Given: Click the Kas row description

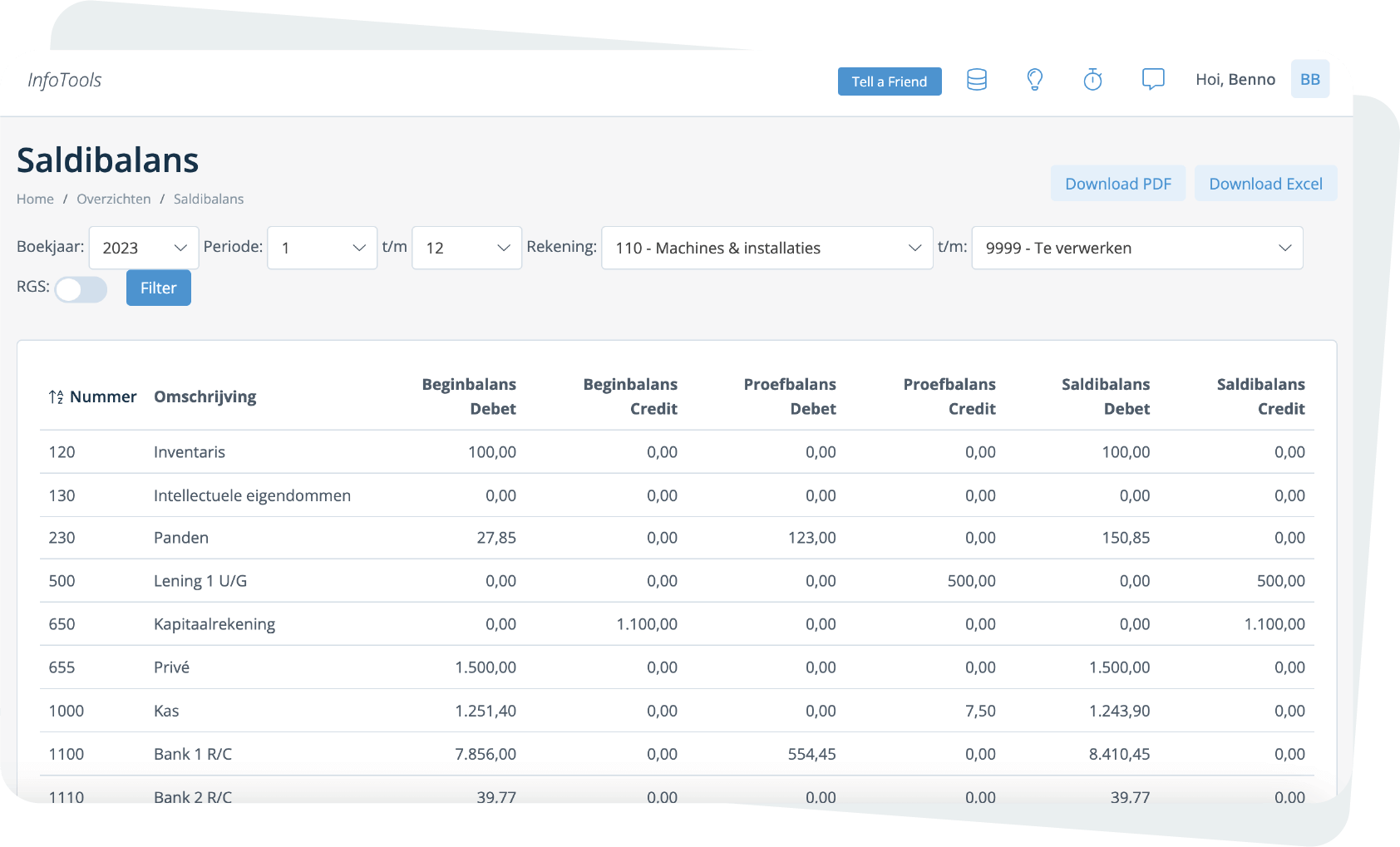Looking at the screenshot, I should click(x=166, y=711).
